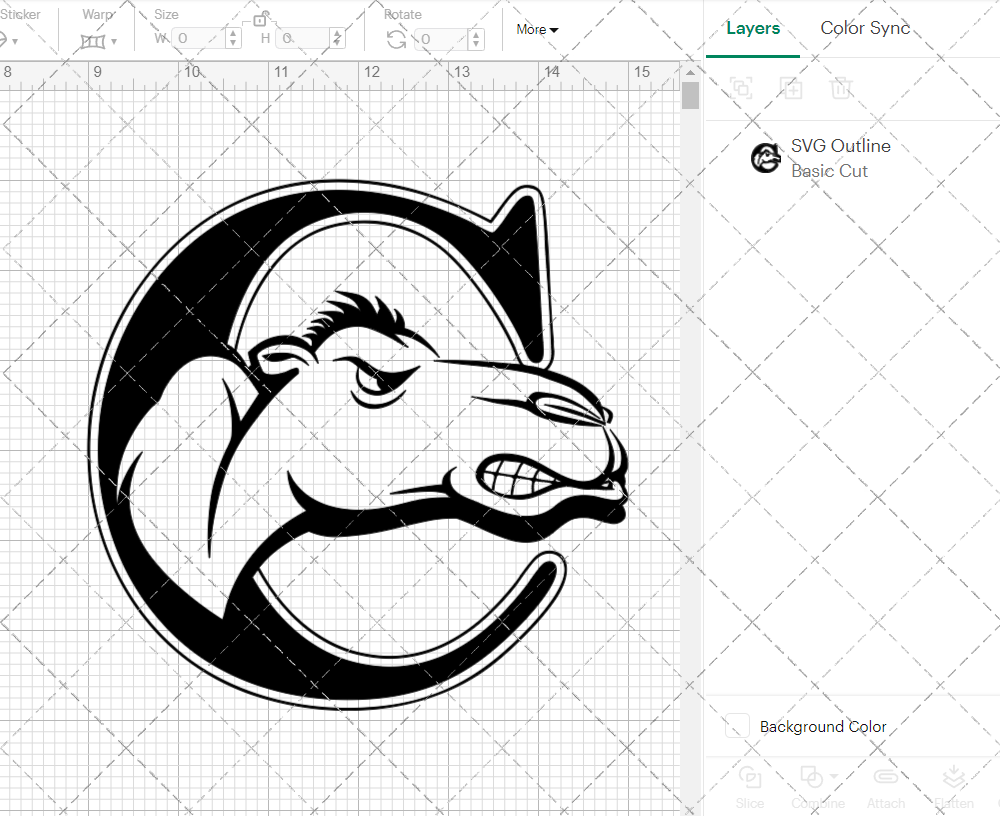The width and height of the screenshot is (1000, 816).
Task: Open the Background Color swatch
Action: click(736, 727)
